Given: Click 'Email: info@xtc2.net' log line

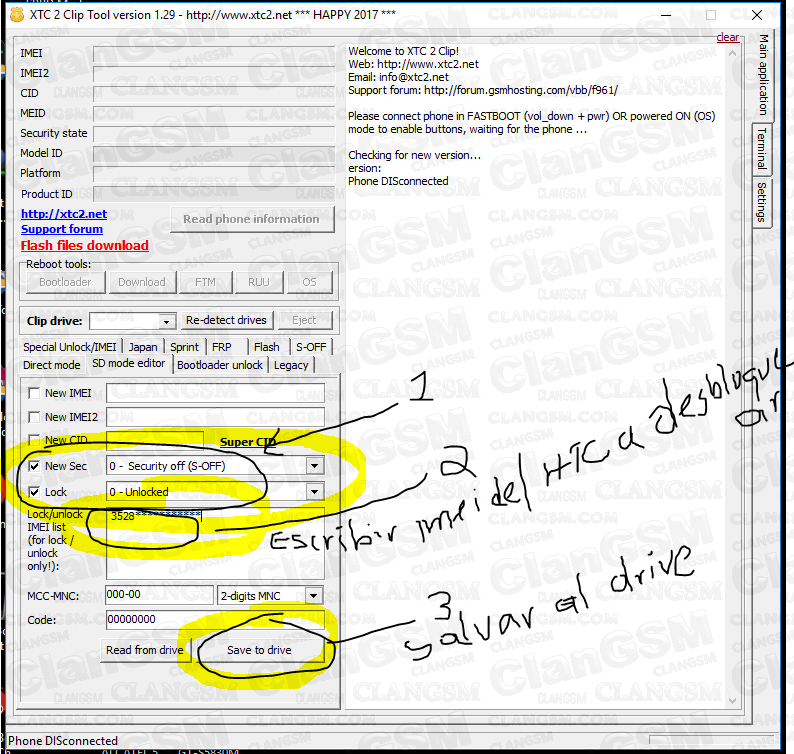Looking at the screenshot, I should [399, 77].
